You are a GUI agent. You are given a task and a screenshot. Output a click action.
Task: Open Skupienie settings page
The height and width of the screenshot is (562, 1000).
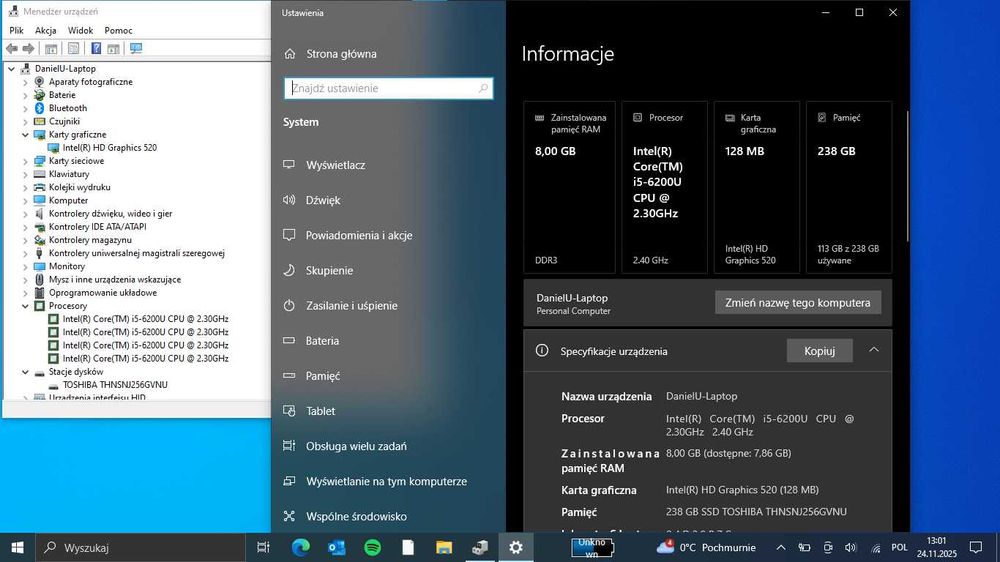(329, 270)
